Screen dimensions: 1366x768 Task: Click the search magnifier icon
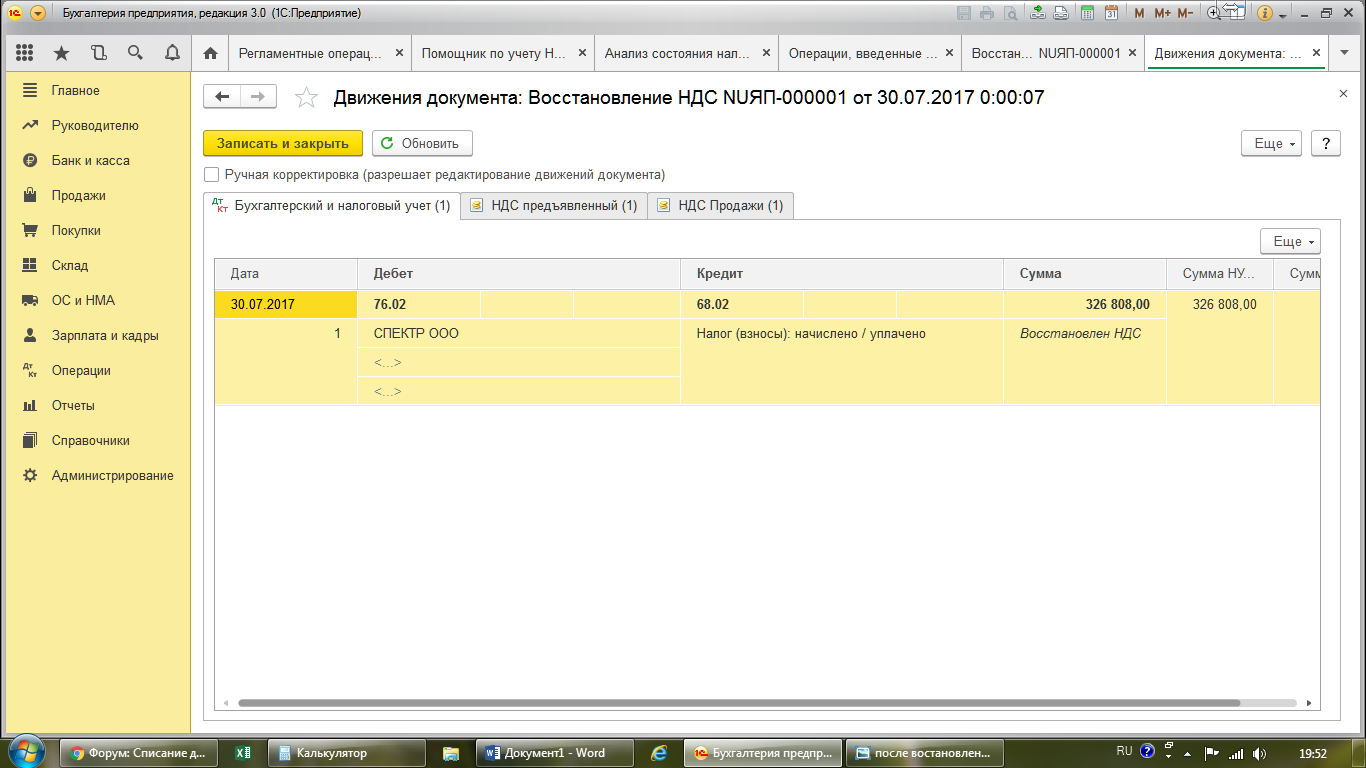coord(135,53)
